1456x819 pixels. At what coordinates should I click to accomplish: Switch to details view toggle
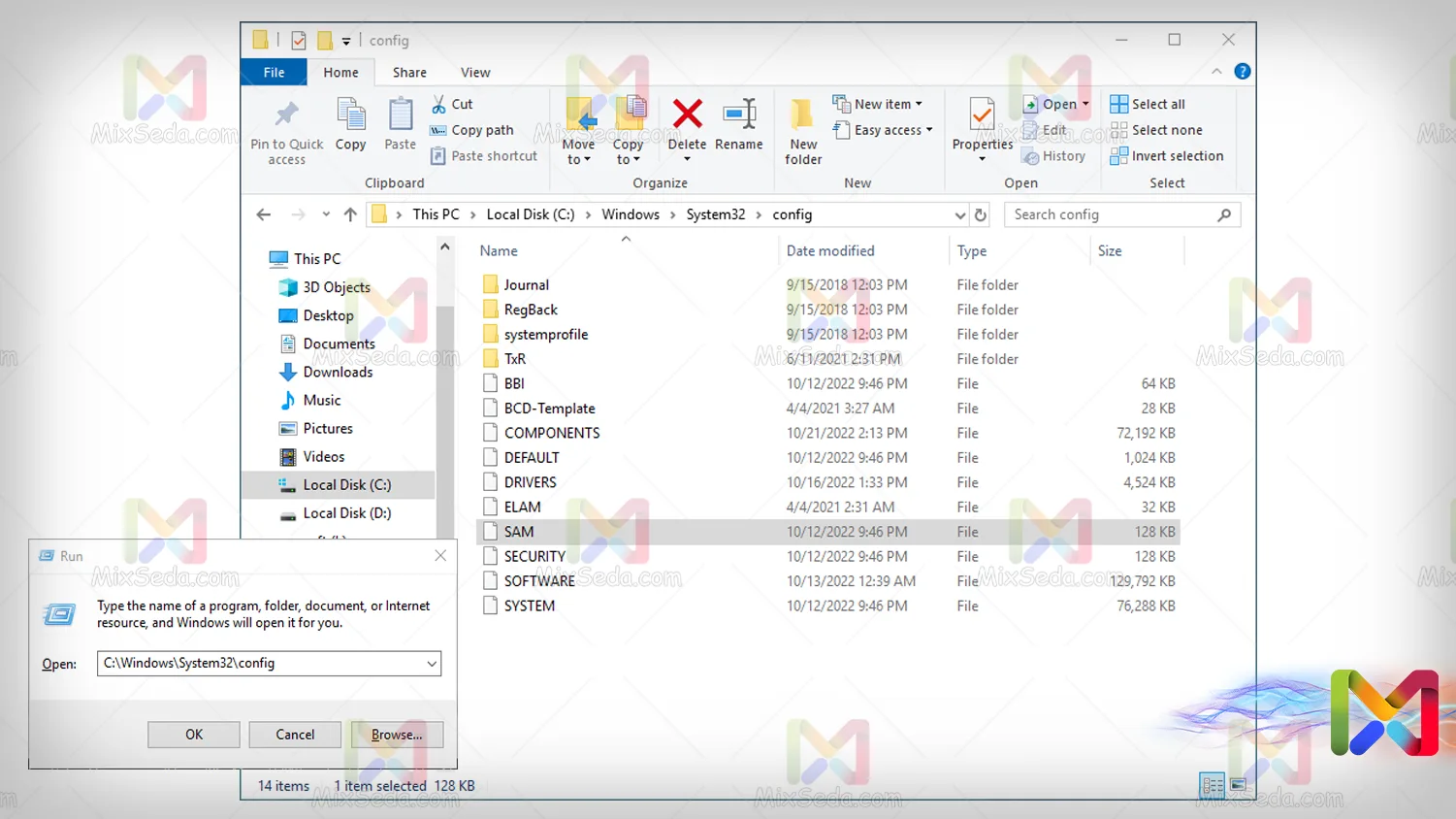coord(1212,785)
